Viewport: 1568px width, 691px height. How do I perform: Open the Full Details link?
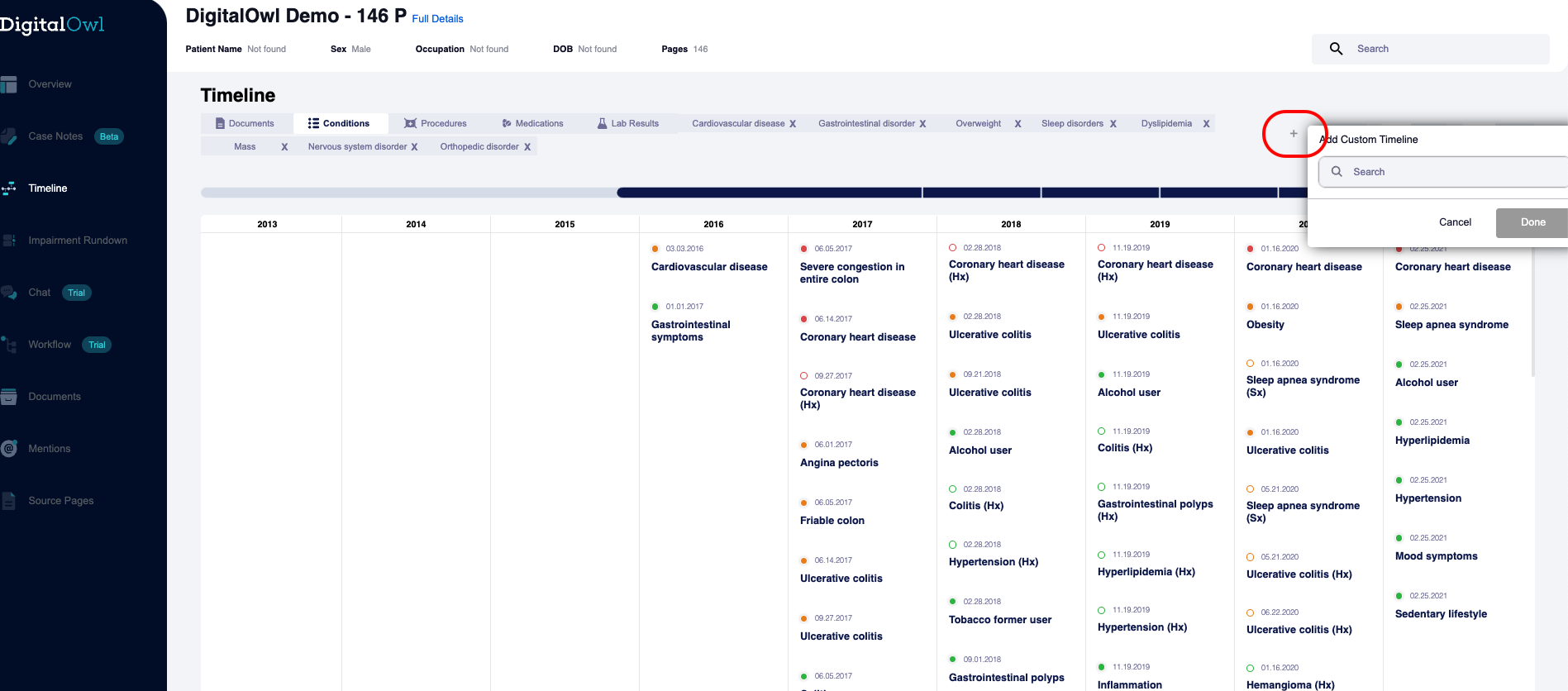[437, 19]
